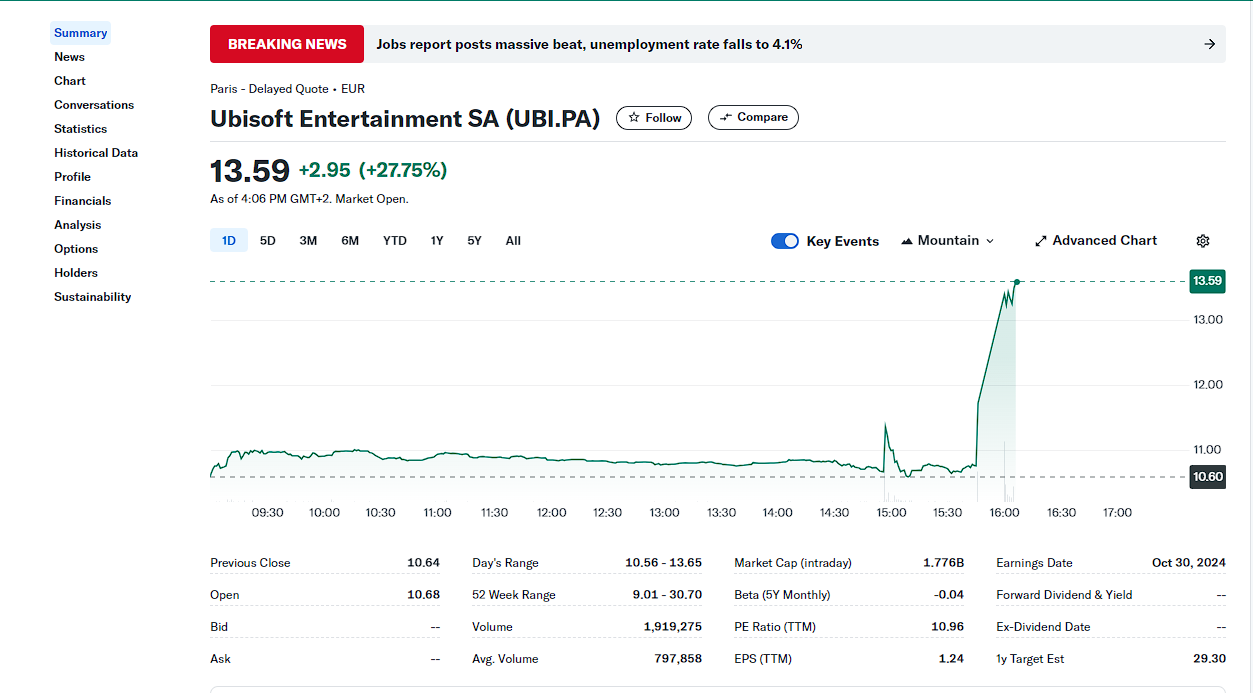The image size is (1253, 693).
Task: Open the Advanced Chart expand icon
Action: (1040, 241)
